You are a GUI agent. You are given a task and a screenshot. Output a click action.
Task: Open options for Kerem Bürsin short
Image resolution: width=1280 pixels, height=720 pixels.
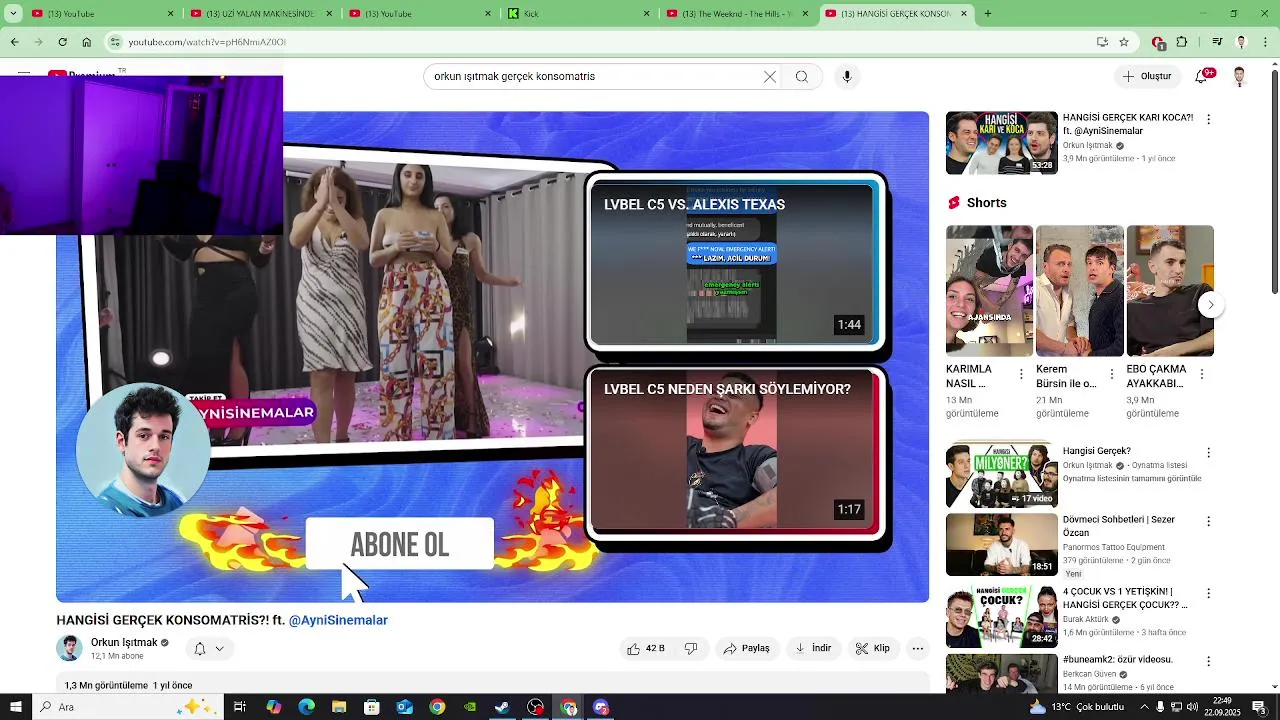point(1111,374)
